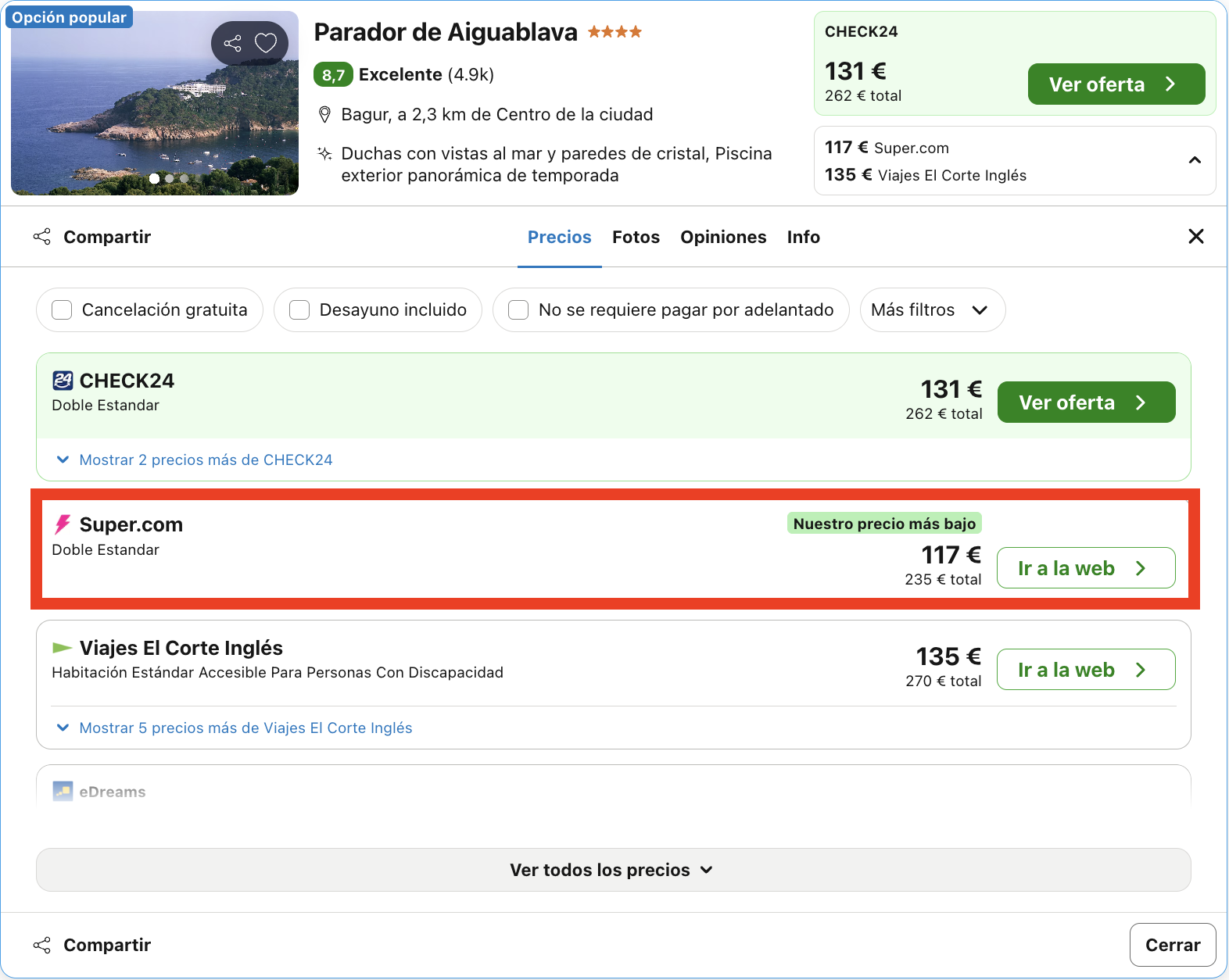Click the Viajes El Corte Inglés flag logo
This screenshot has width=1229, height=980.
62,647
